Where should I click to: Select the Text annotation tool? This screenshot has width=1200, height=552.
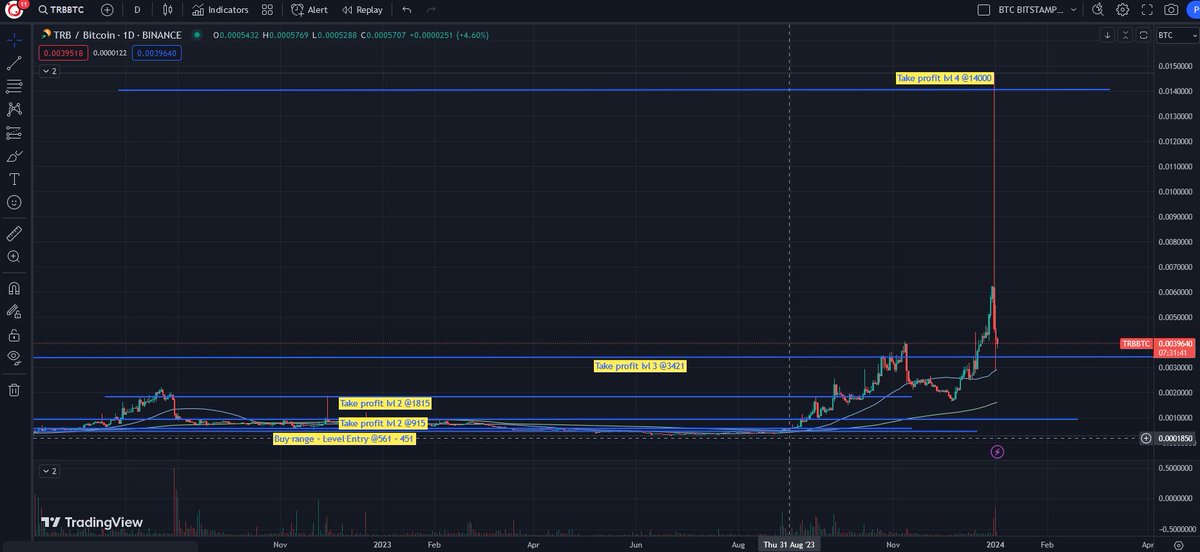[x=14, y=179]
